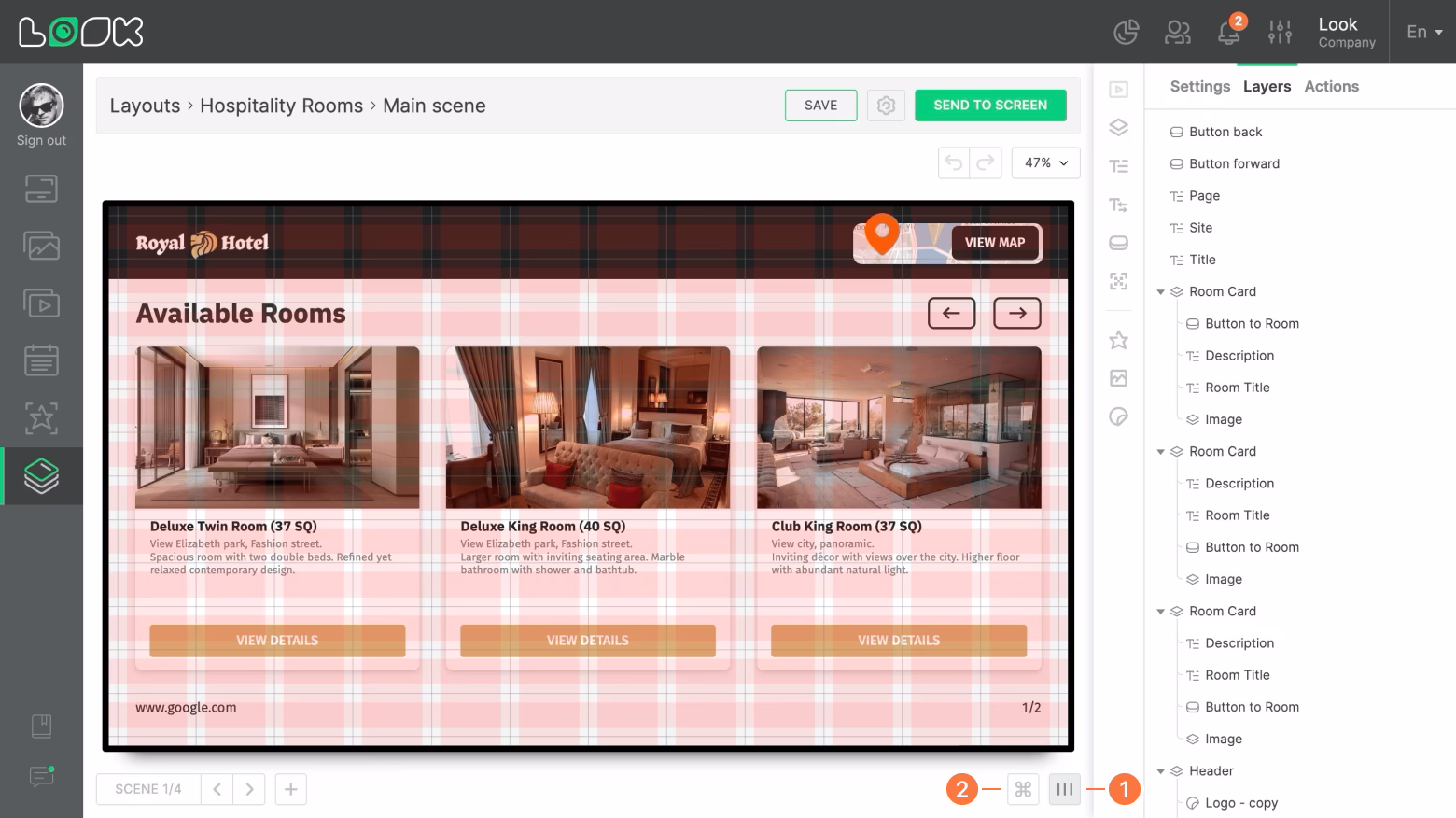1456x818 pixels.
Task: Collapse the first Room Card group
Action: (x=1160, y=292)
